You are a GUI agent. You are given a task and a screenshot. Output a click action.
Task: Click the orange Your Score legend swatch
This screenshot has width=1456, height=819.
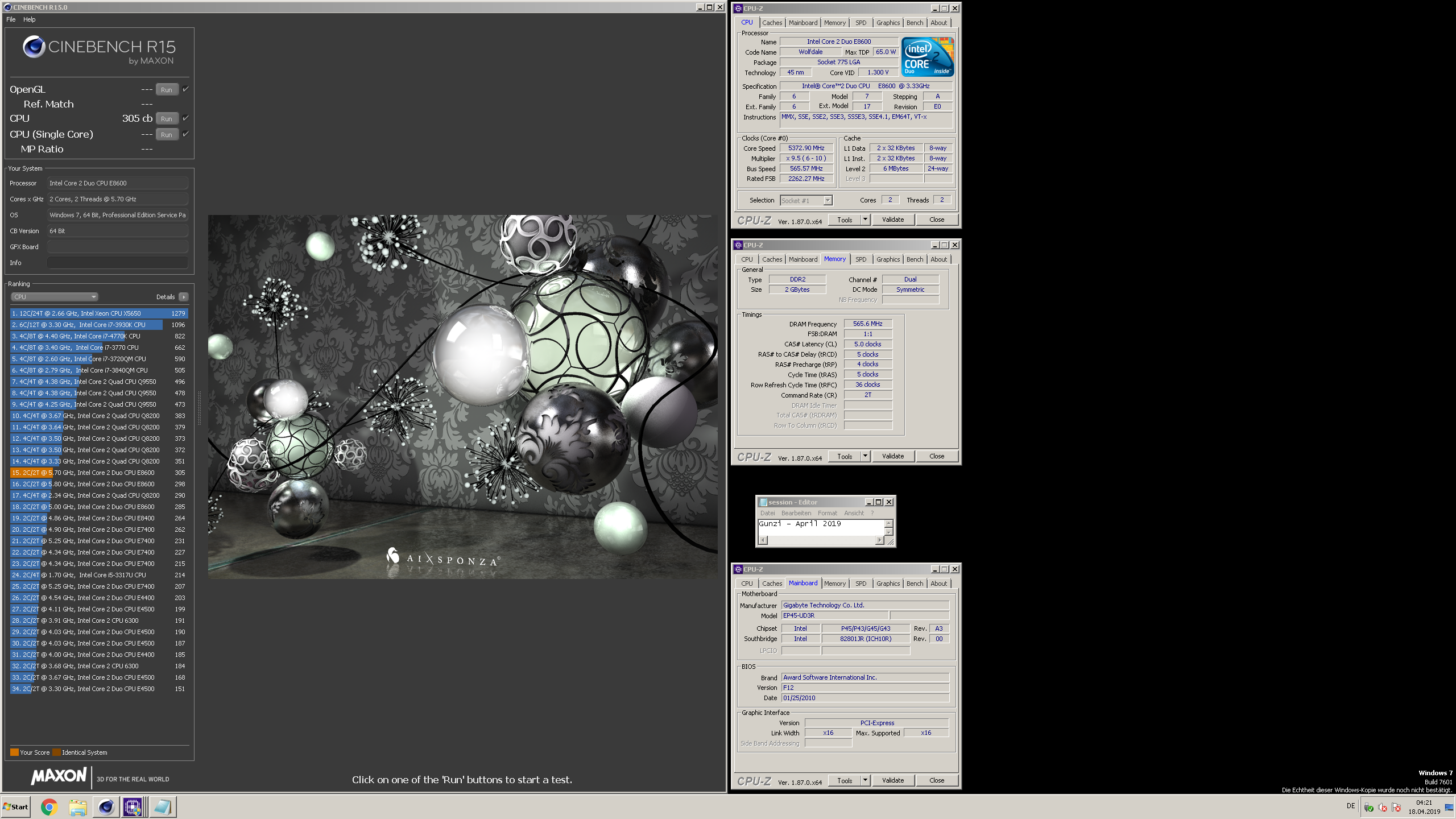click(14, 752)
